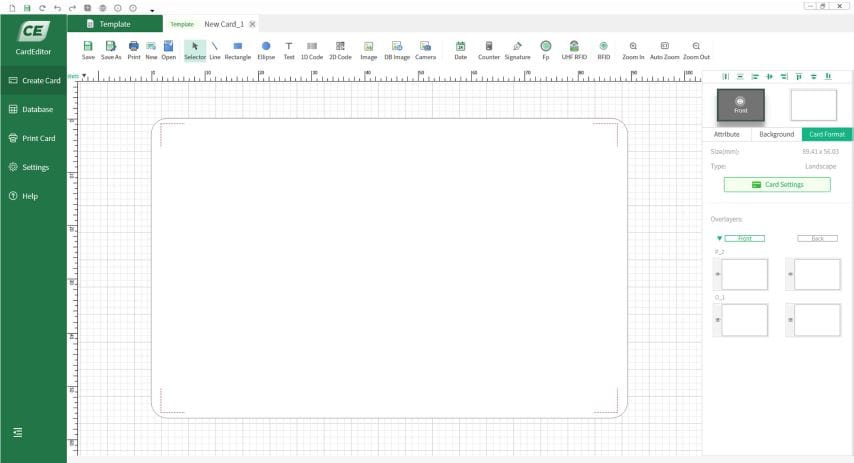Insert a Date field
This screenshot has height=463, width=854.
[460, 50]
